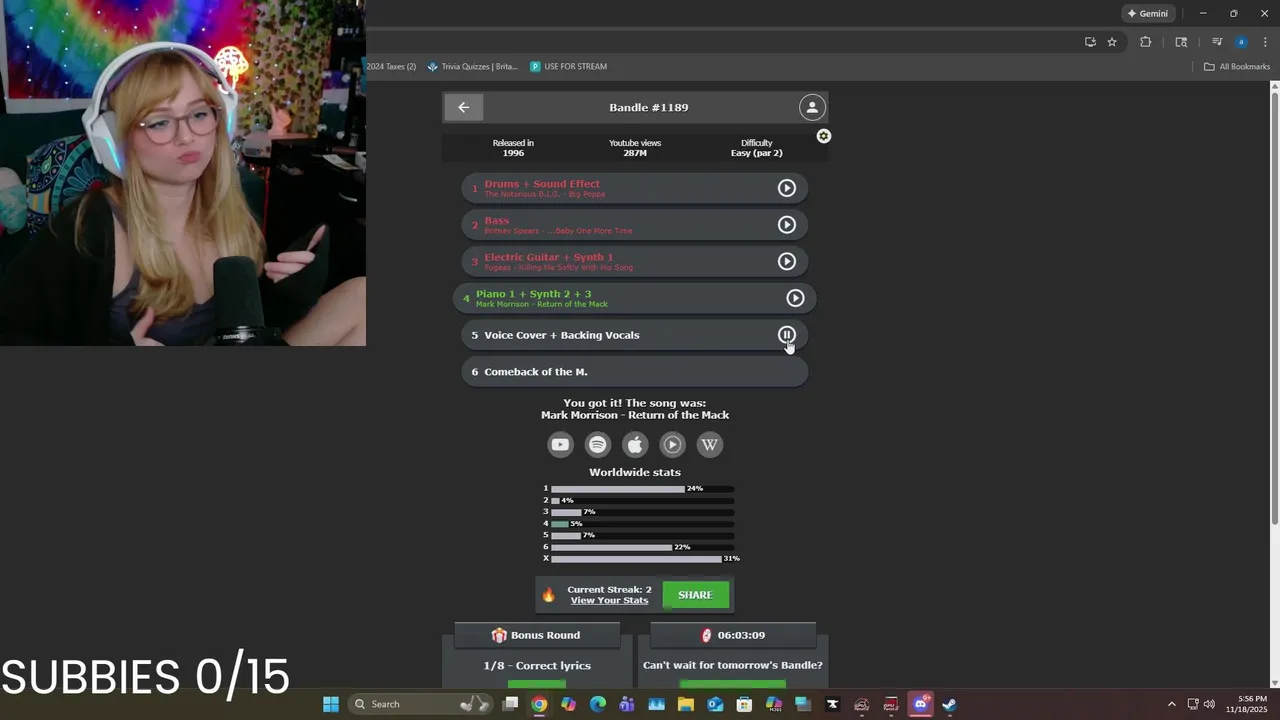Open Steam on taskbar
1280x720 pixels.
click(949, 704)
